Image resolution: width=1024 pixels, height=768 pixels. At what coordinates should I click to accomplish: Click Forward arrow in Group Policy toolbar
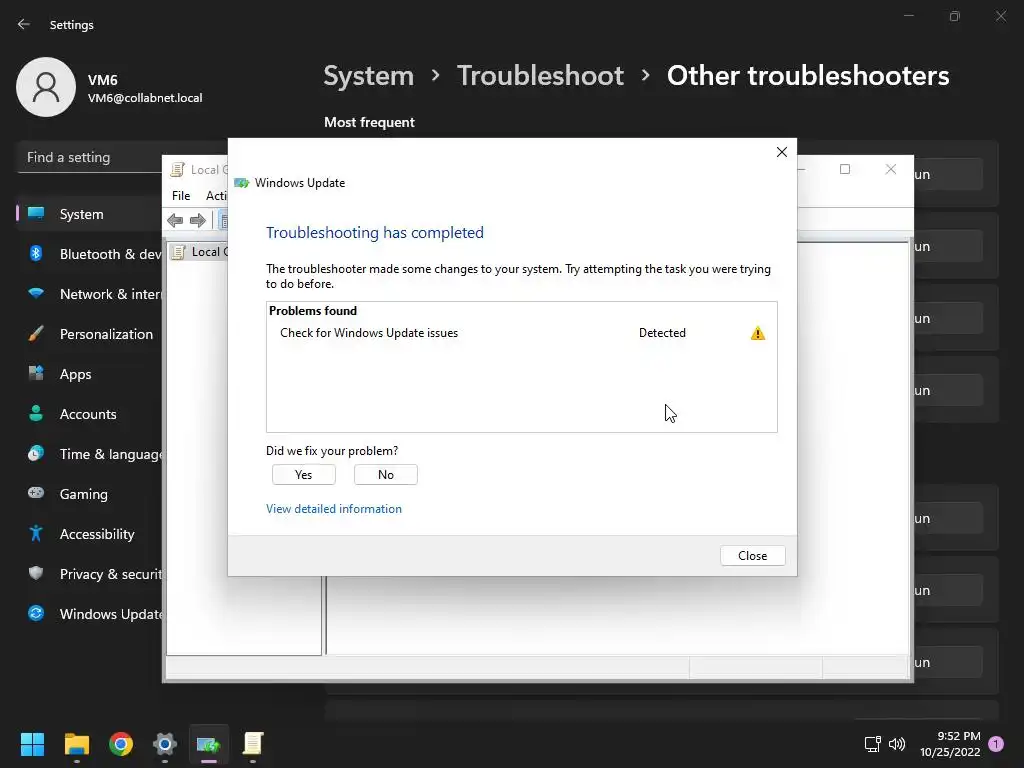pyautogui.click(x=197, y=221)
